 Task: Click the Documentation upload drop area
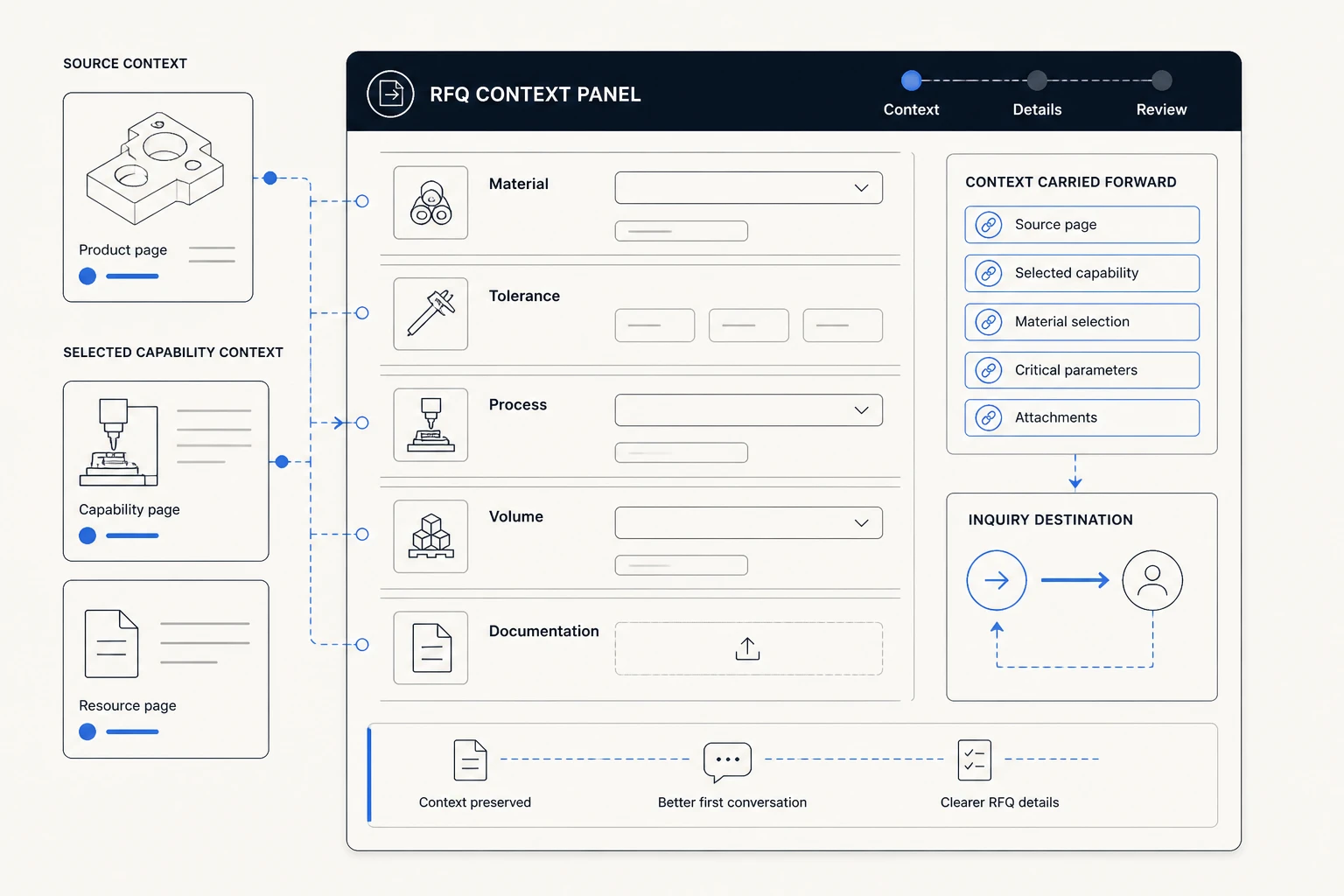pos(748,648)
